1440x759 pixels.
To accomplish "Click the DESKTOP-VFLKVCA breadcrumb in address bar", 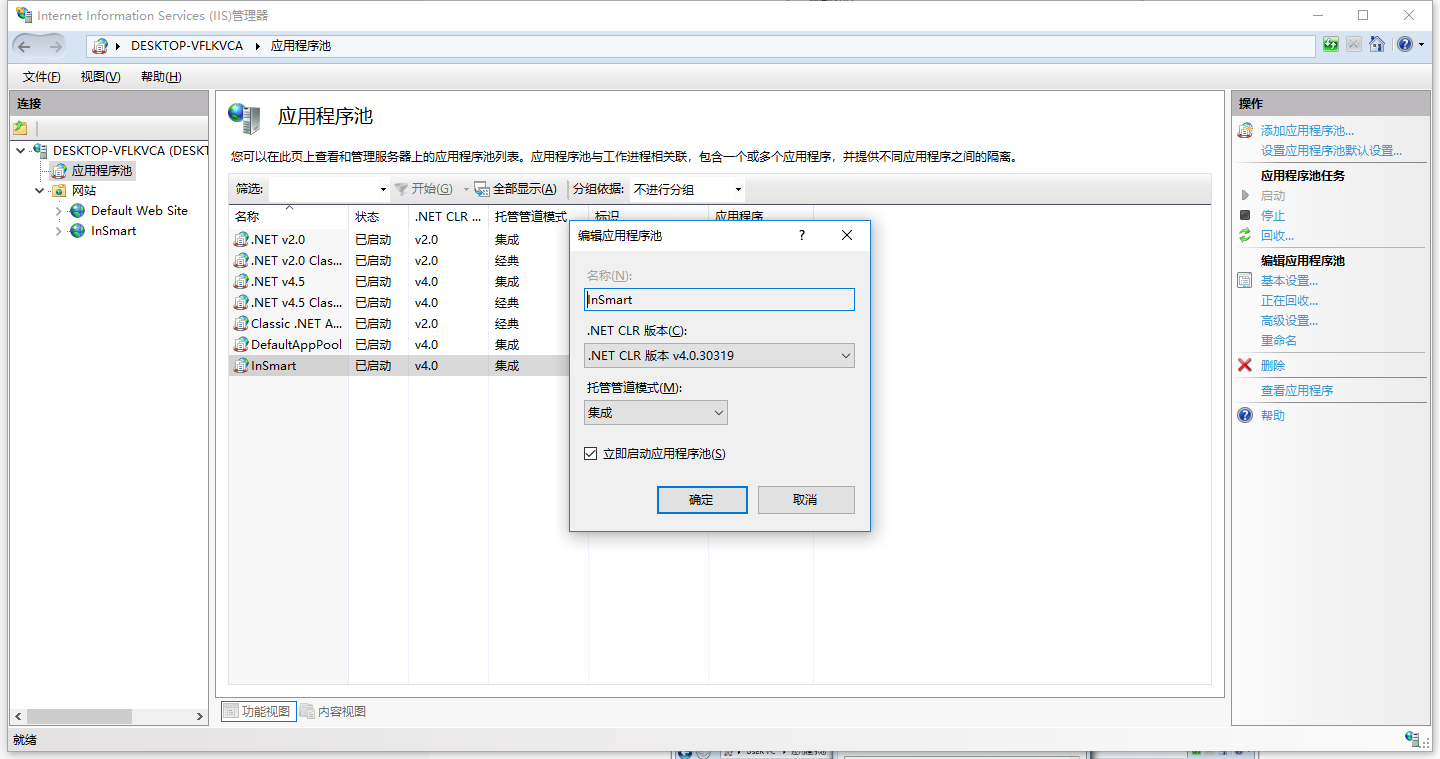I will [x=187, y=46].
